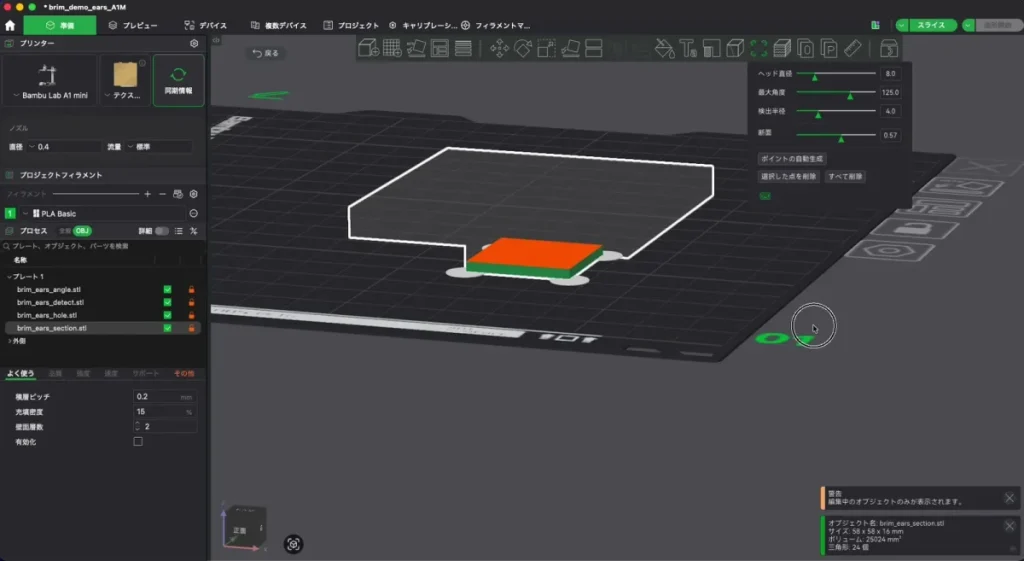Click ポイントの自動生成 button

pyautogui.click(x=792, y=159)
